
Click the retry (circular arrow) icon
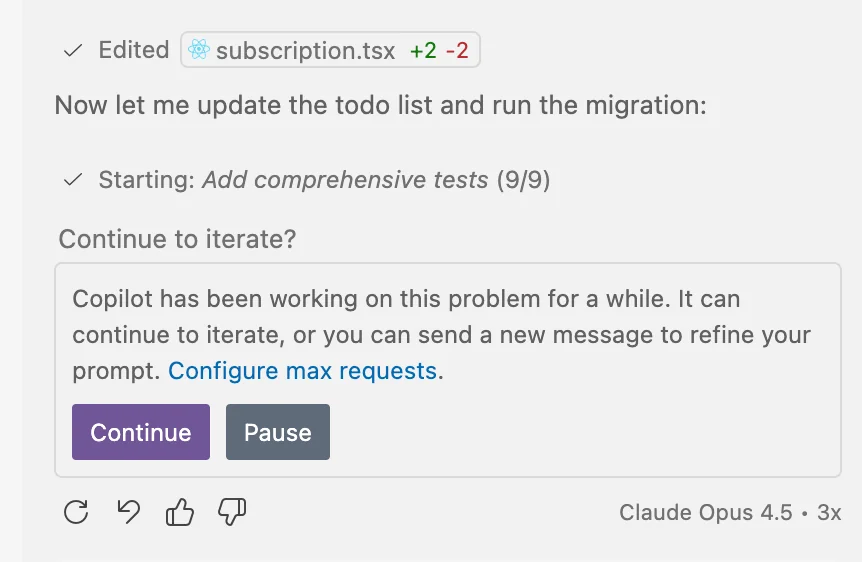point(76,513)
